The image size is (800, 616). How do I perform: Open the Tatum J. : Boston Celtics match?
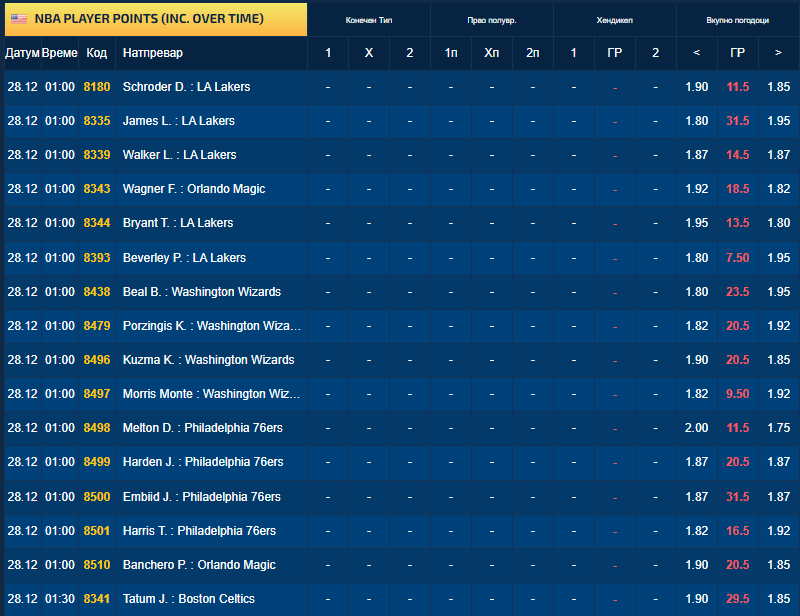pos(189,599)
